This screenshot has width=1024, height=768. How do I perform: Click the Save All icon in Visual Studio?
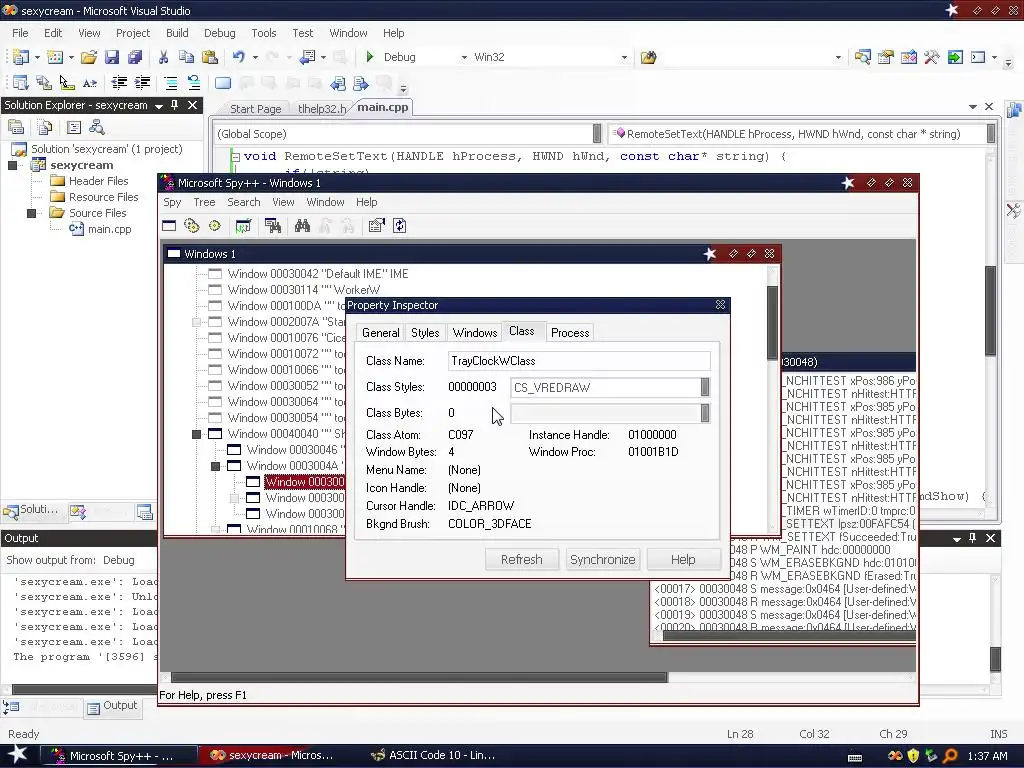135,57
